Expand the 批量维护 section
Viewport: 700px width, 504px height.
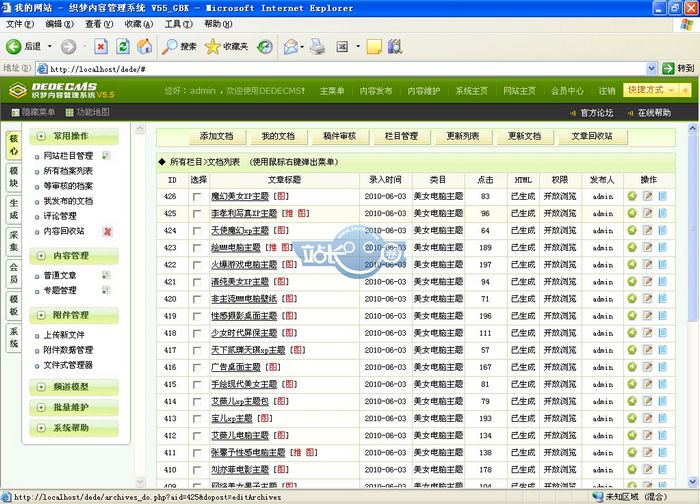coord(42,407)
